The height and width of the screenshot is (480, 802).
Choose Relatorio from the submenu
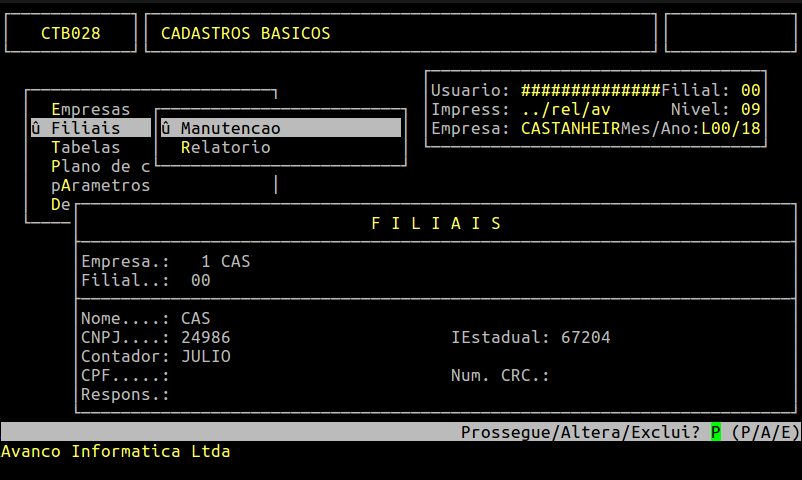(x=225, y=147)
